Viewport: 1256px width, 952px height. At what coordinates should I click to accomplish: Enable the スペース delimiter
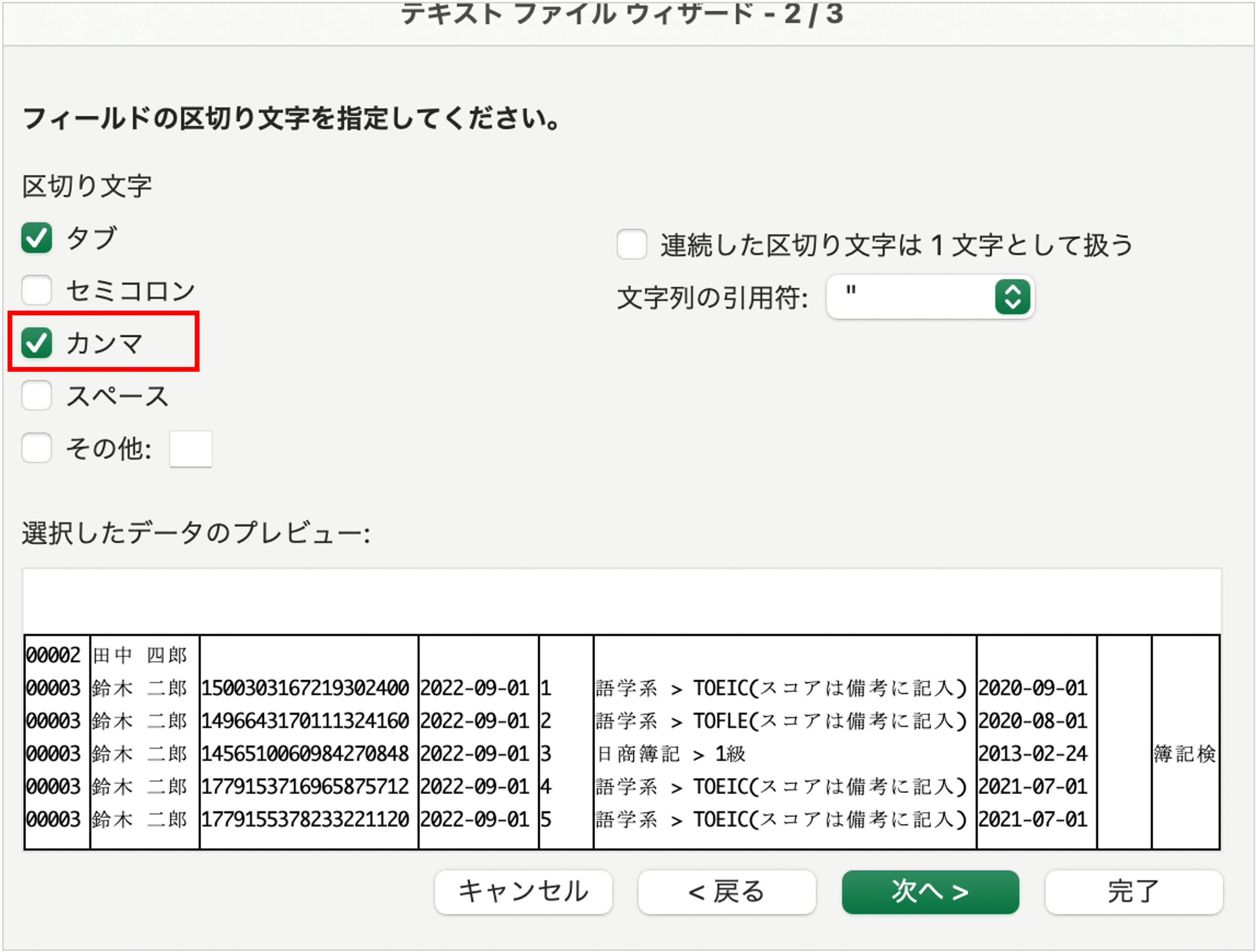[x=36, y=396]
